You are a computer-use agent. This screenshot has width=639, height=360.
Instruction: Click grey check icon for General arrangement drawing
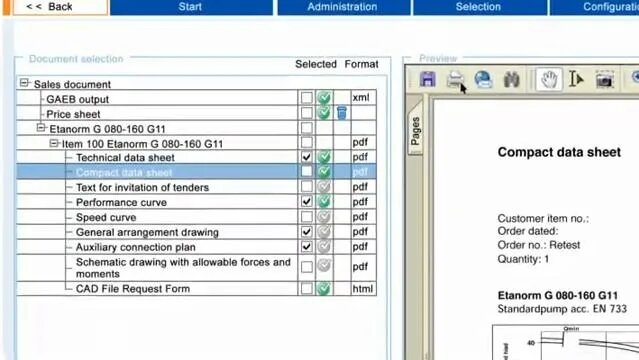[x=324, y=232]
